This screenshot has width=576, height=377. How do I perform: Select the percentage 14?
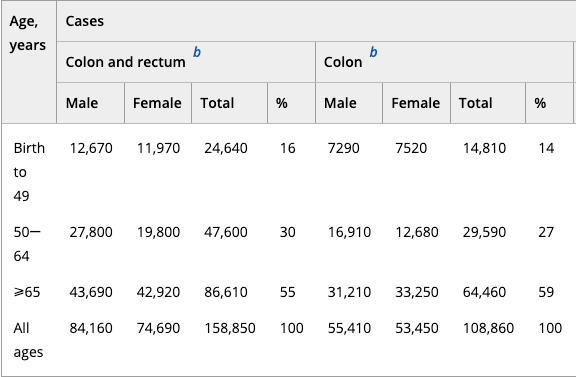(x=546, y=148)
